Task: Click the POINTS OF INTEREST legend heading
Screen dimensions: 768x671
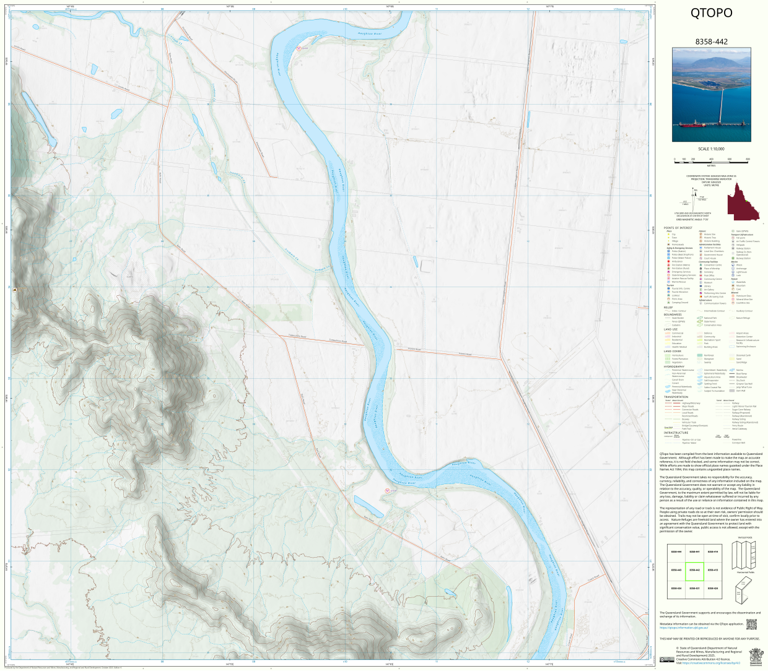Action: [x=678, y=228]
